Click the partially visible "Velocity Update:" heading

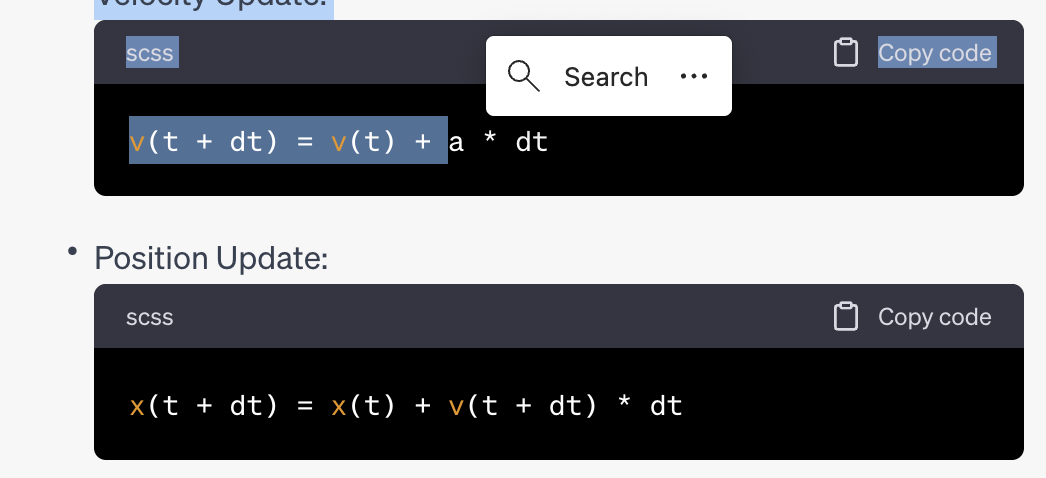(211, 5)
